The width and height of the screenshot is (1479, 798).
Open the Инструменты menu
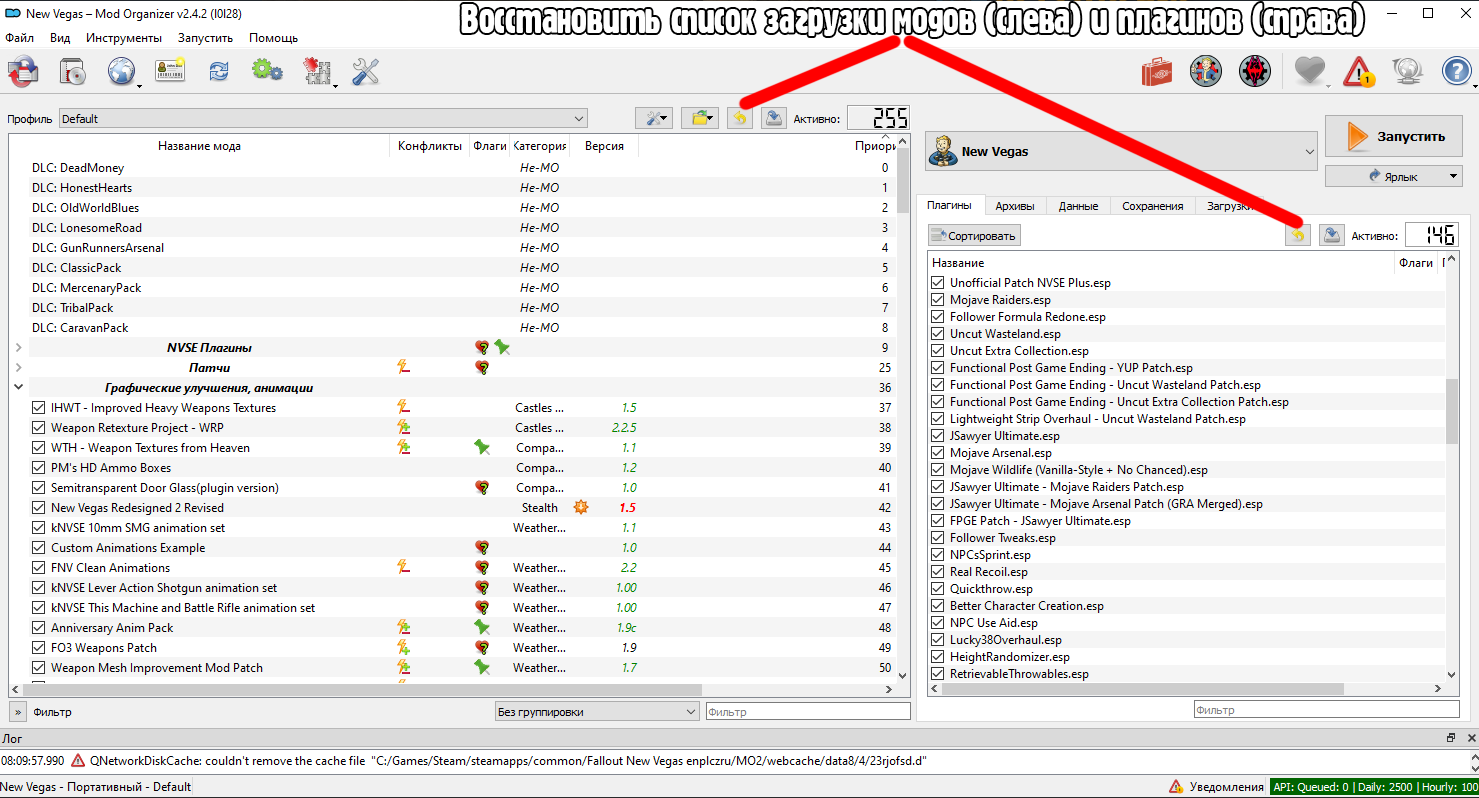(124, 38)
